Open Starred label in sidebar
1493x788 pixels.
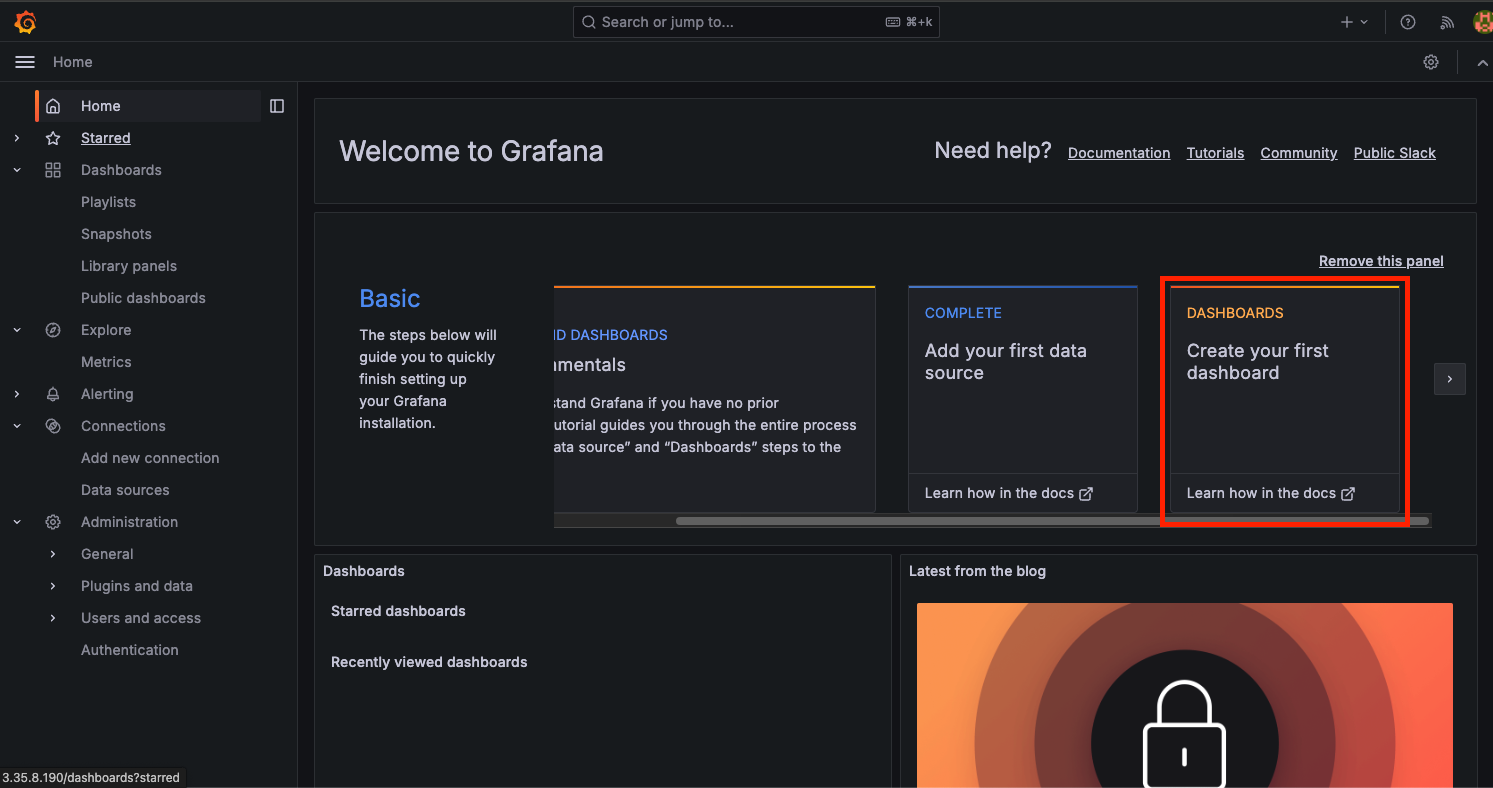click(x=106, y=138)
